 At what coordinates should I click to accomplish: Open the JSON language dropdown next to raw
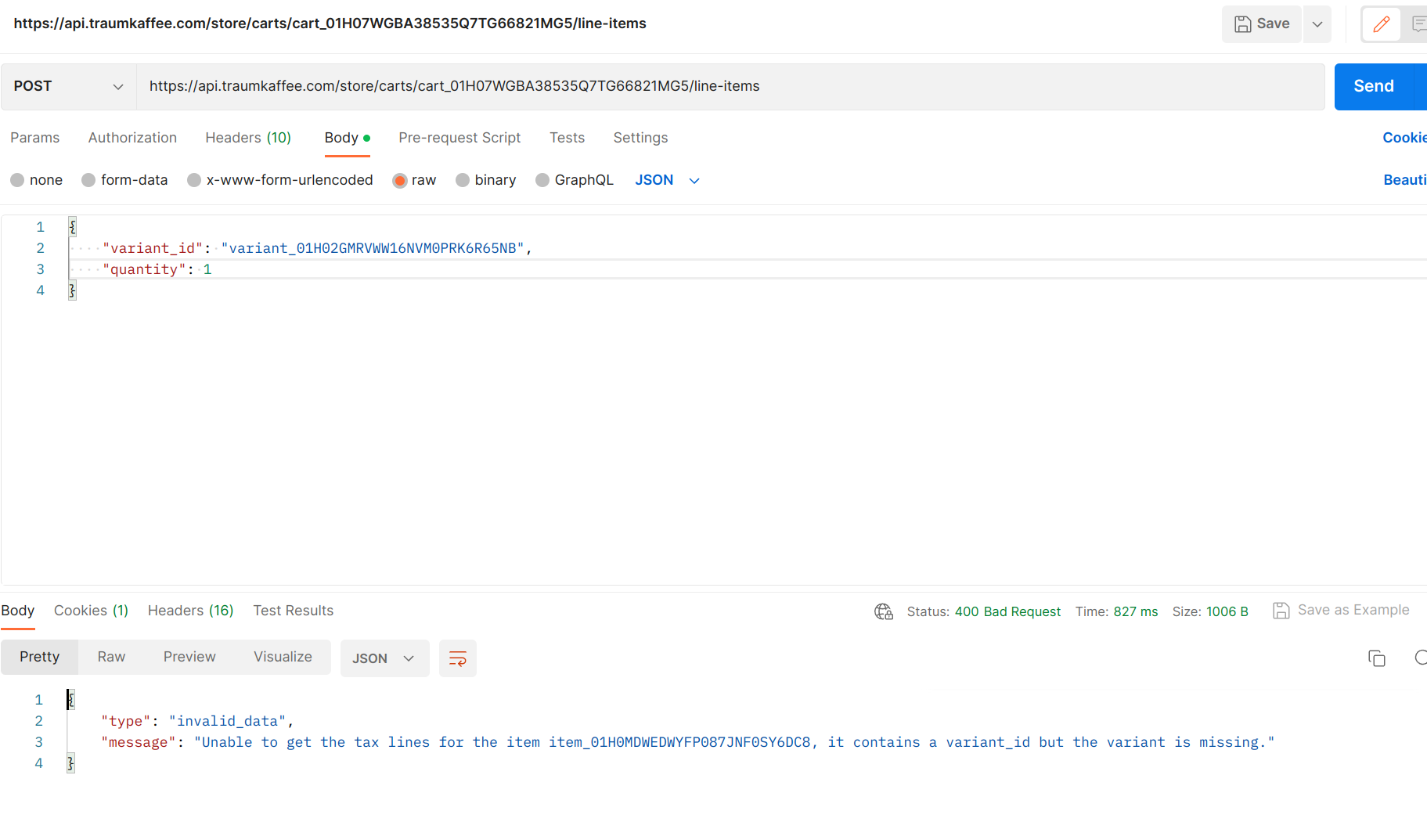(667, 179)
